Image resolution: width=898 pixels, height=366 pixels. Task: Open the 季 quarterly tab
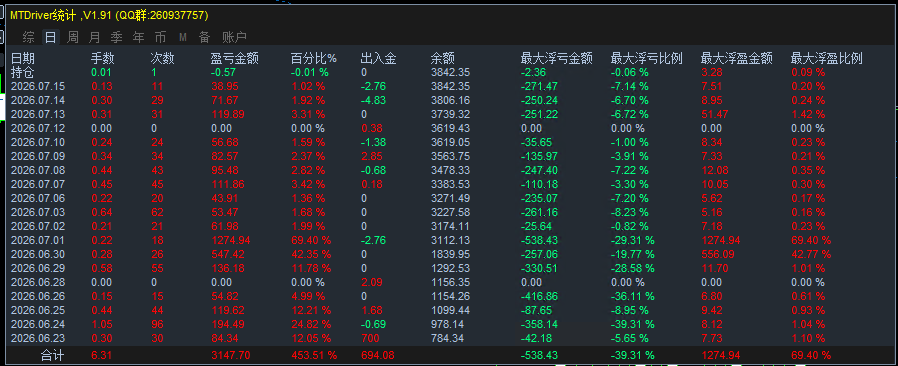[116, 38]
